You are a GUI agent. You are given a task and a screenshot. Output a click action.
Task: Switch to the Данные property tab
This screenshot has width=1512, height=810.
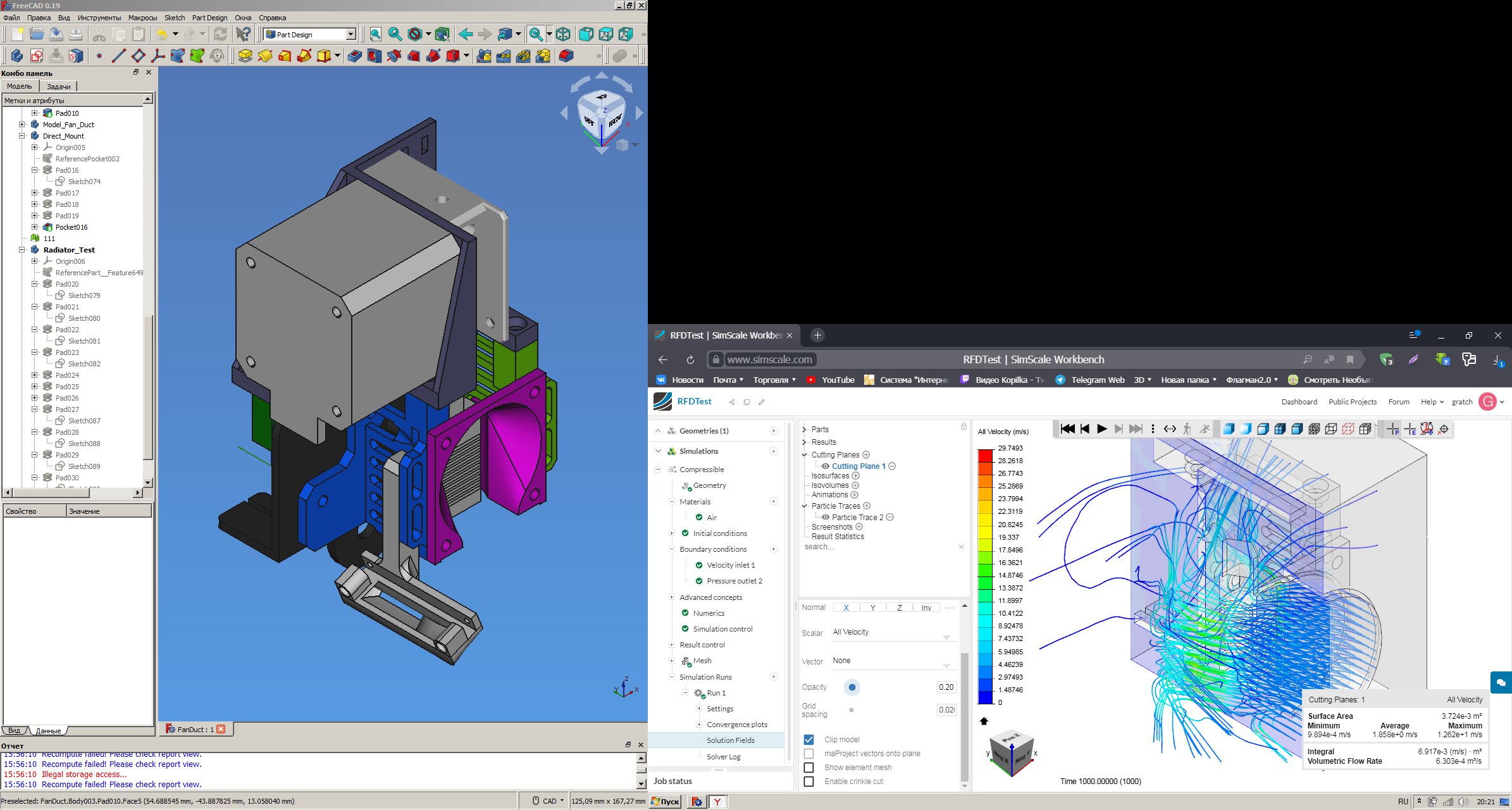[x=48, y=730]
